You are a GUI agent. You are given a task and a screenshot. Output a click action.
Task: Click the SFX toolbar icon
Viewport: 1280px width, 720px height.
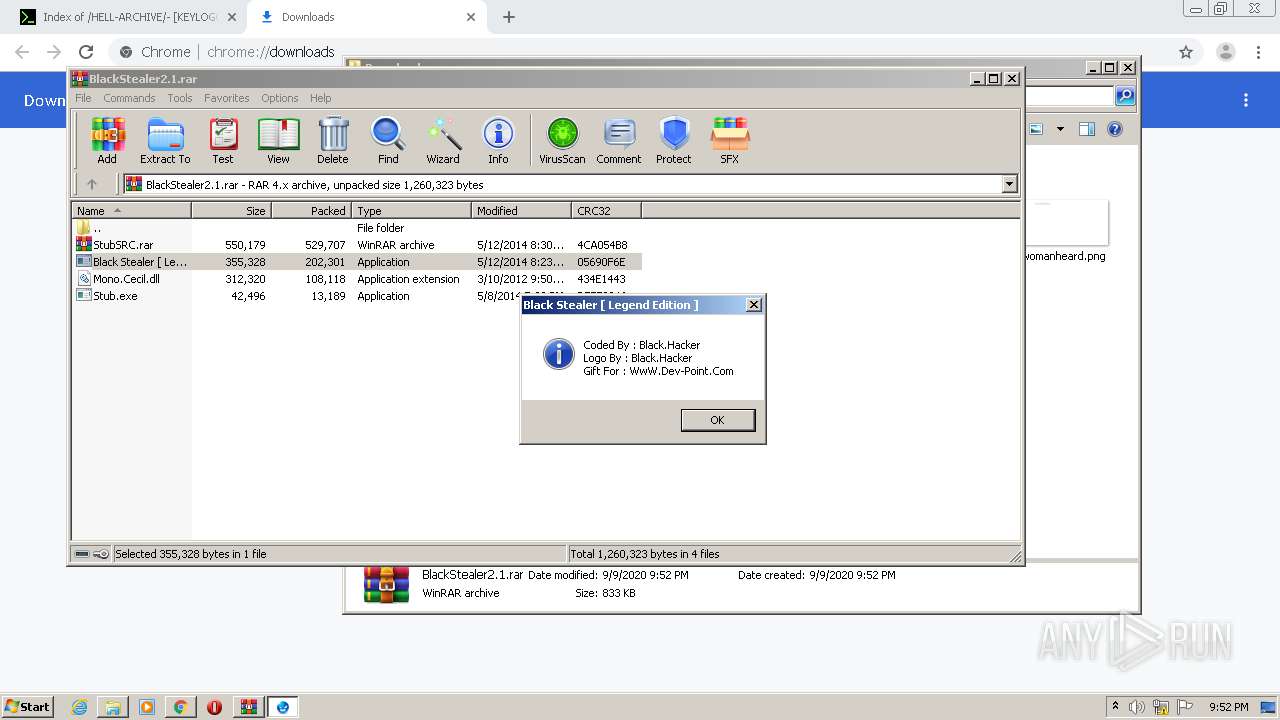point(730,140)
